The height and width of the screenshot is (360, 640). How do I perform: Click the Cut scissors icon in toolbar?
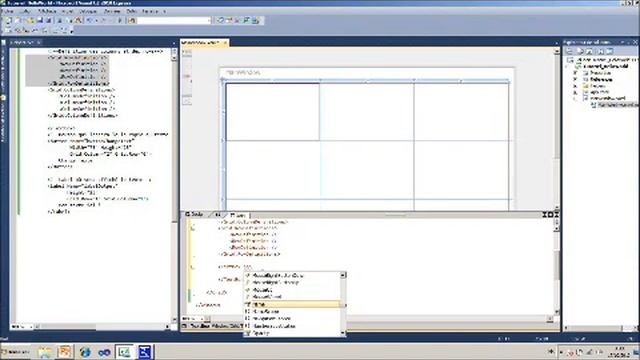click(x=60, y=20)
